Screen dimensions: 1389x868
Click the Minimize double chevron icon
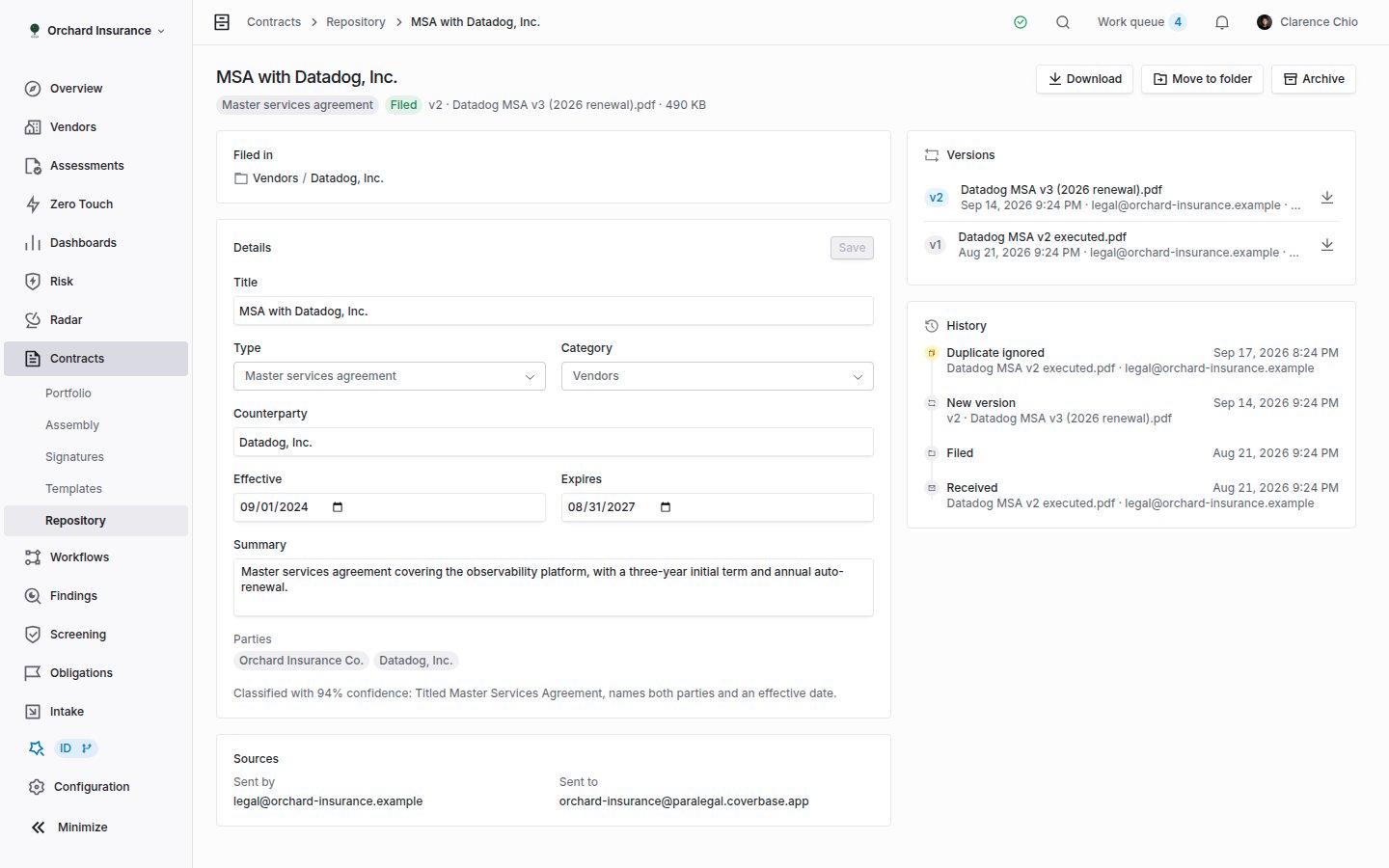39,827
